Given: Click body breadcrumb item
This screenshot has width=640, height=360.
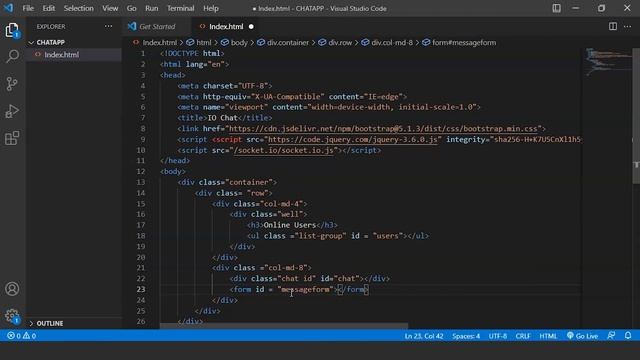Looking at the screenshot, I should pyautogui.click(x=239, y=42).
